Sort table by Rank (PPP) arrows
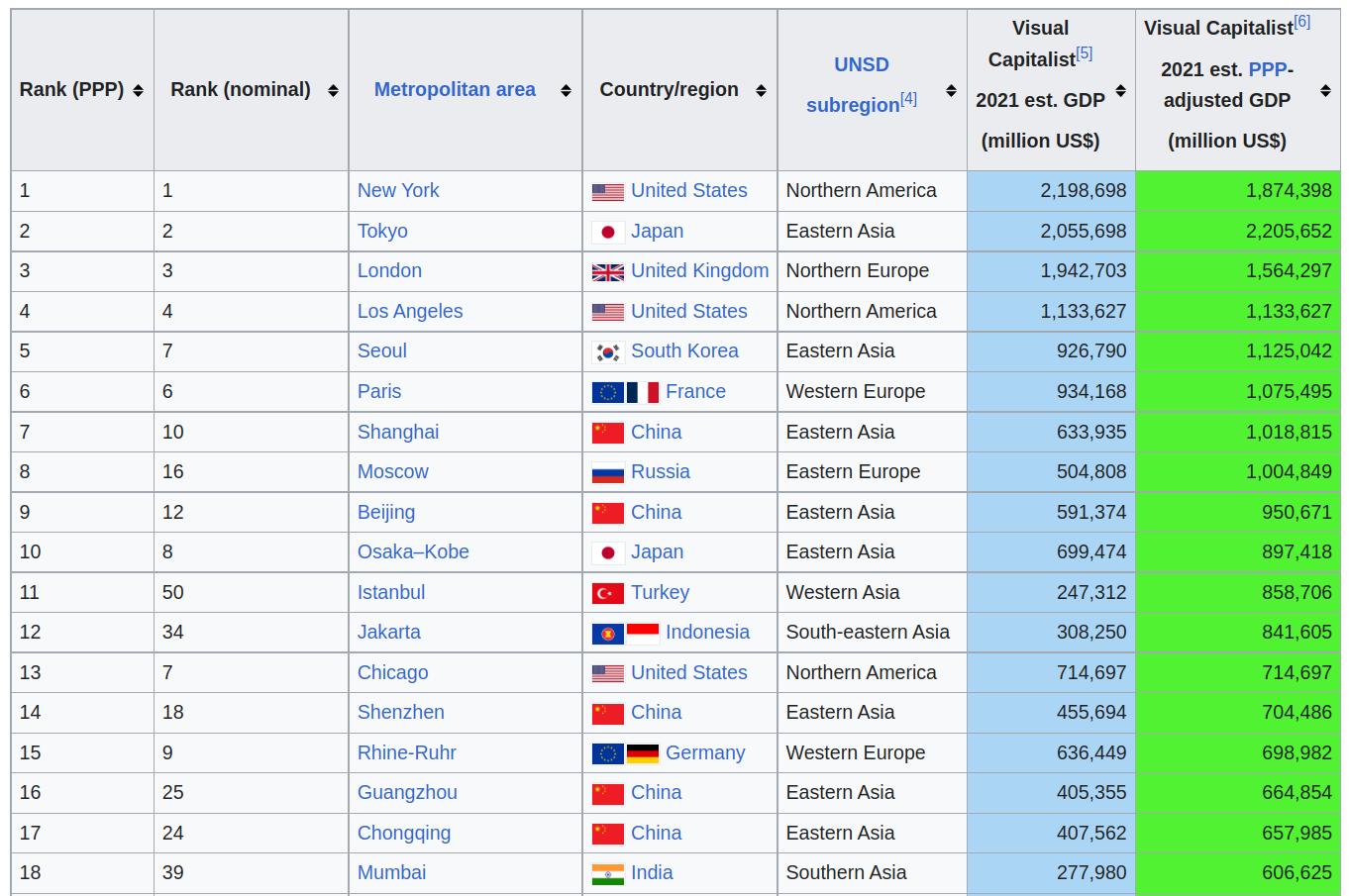Viewport: 1349px width, 896px height. 138,90
